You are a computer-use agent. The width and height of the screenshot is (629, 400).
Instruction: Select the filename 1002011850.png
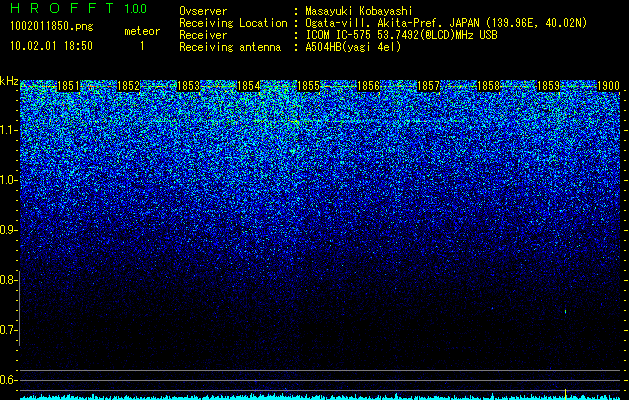tap(52, 27)
